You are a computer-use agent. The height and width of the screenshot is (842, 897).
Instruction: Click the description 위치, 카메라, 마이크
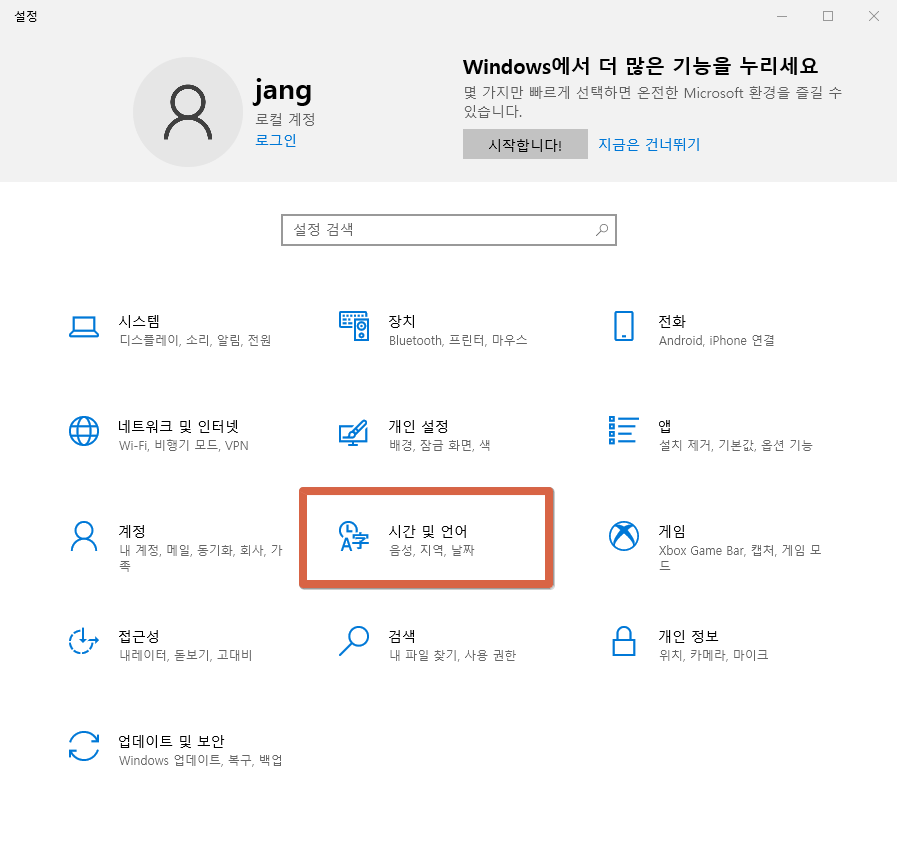[713, 656]
